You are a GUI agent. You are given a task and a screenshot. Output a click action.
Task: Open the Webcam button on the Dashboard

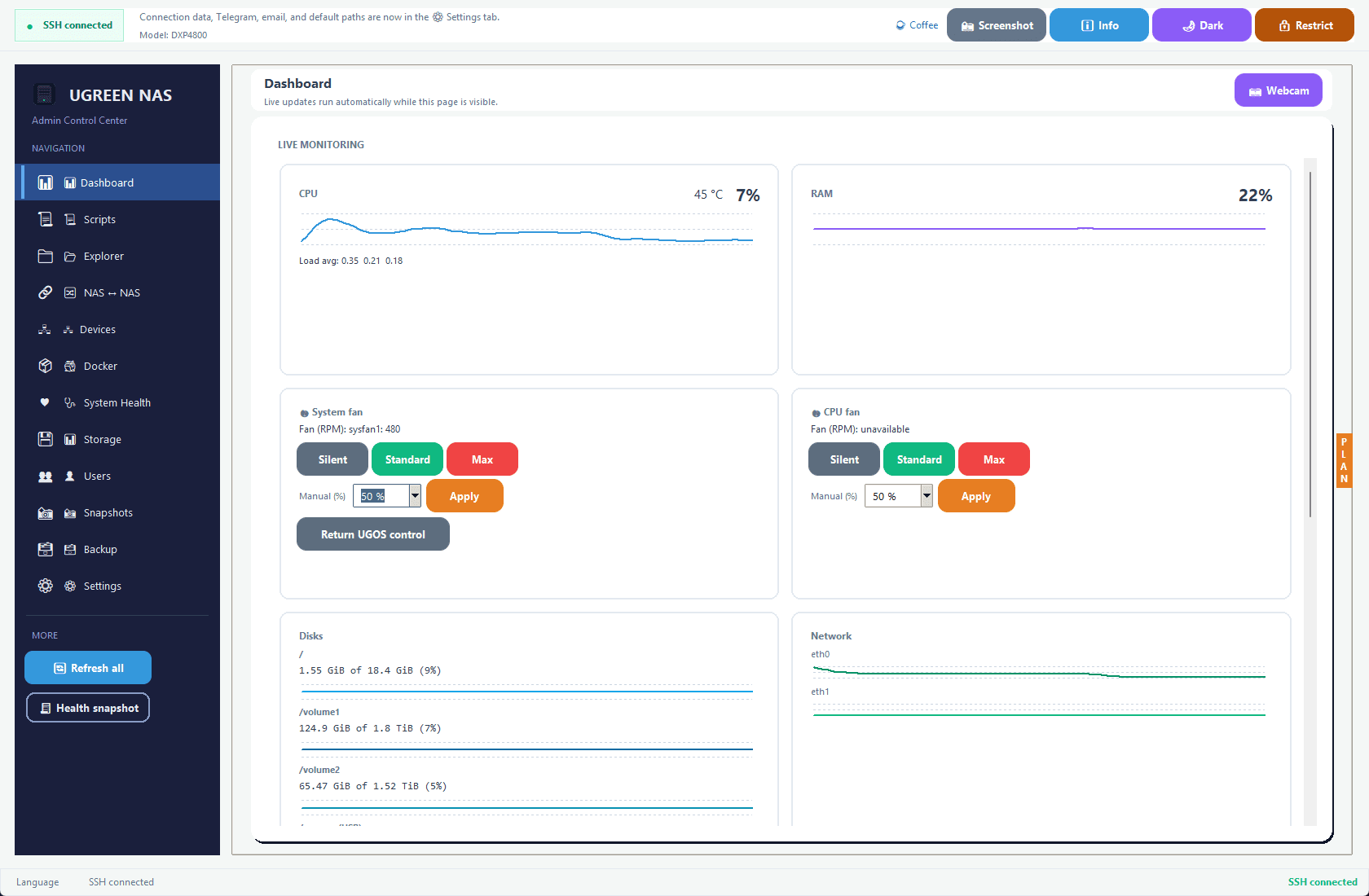point(1279,90)
